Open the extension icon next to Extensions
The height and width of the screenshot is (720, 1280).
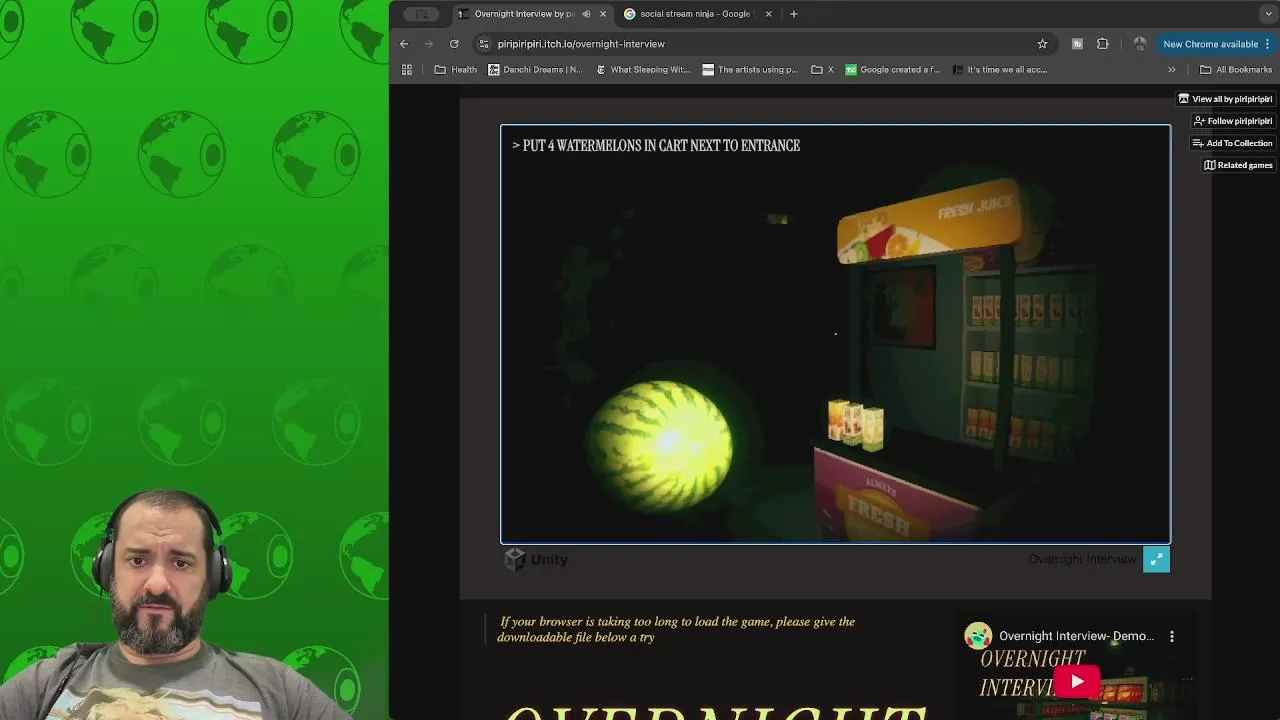point(1077,44)
